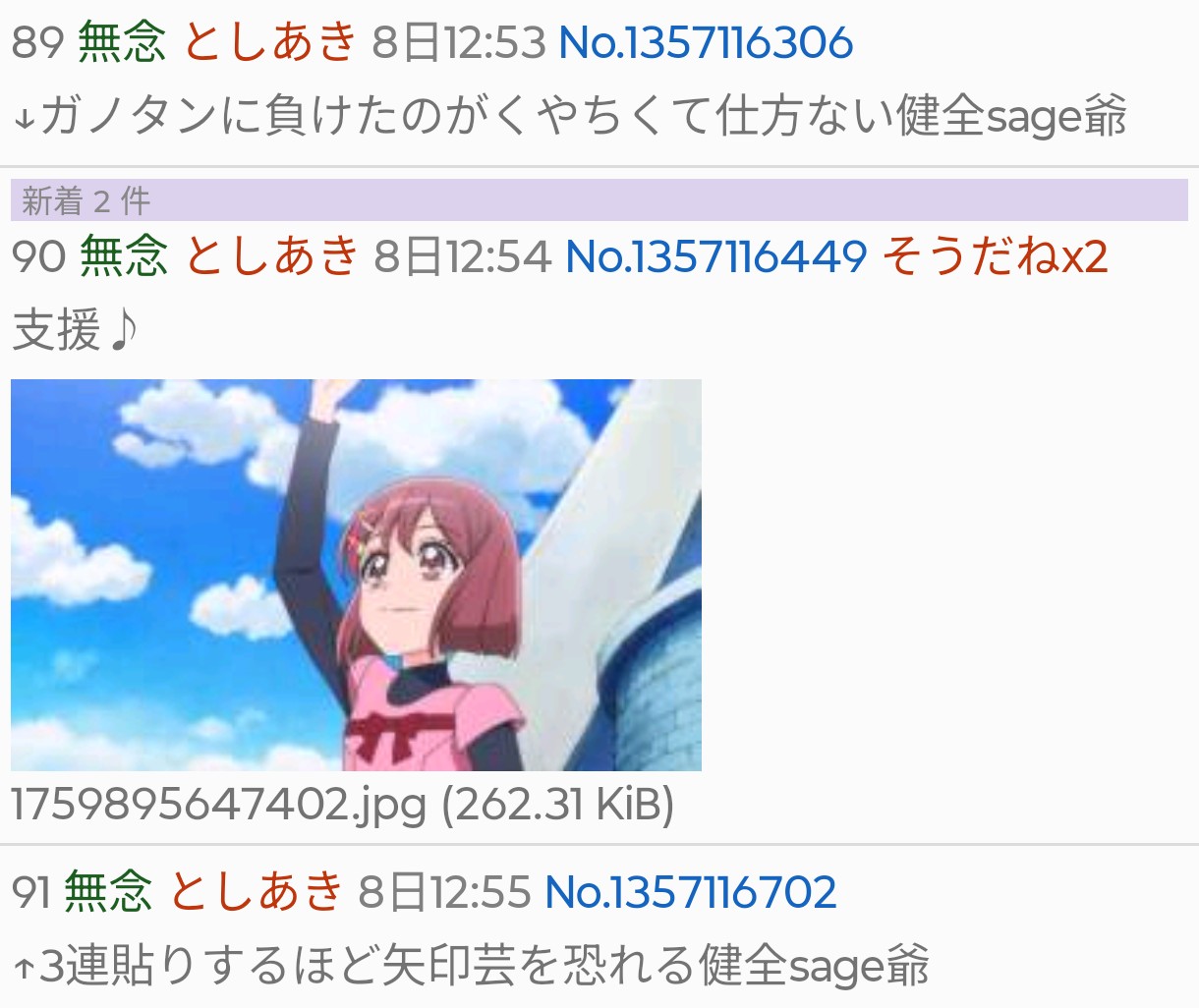Click 無念 subject of post 90
Screen dimensions: 1199x1008
(x=124, y=256)
